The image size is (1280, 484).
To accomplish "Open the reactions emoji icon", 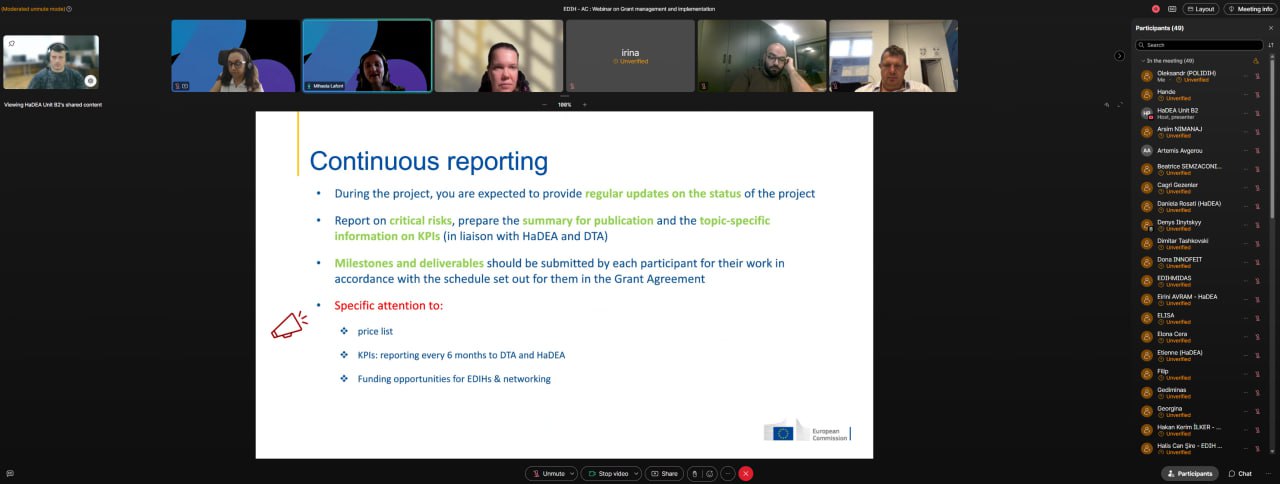I will click(x=710, y=473).
